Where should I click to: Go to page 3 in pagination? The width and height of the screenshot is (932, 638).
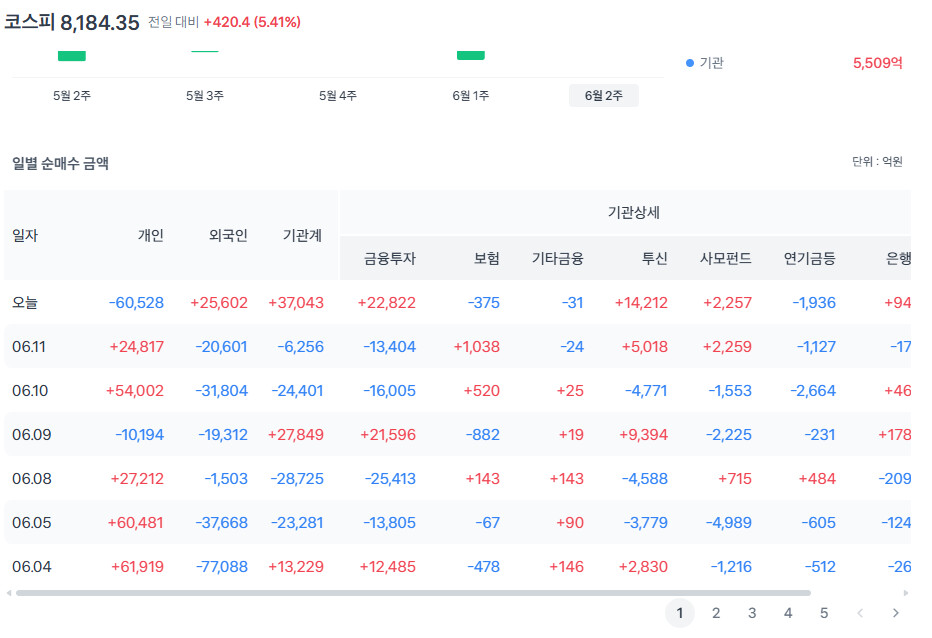(752, 613)
